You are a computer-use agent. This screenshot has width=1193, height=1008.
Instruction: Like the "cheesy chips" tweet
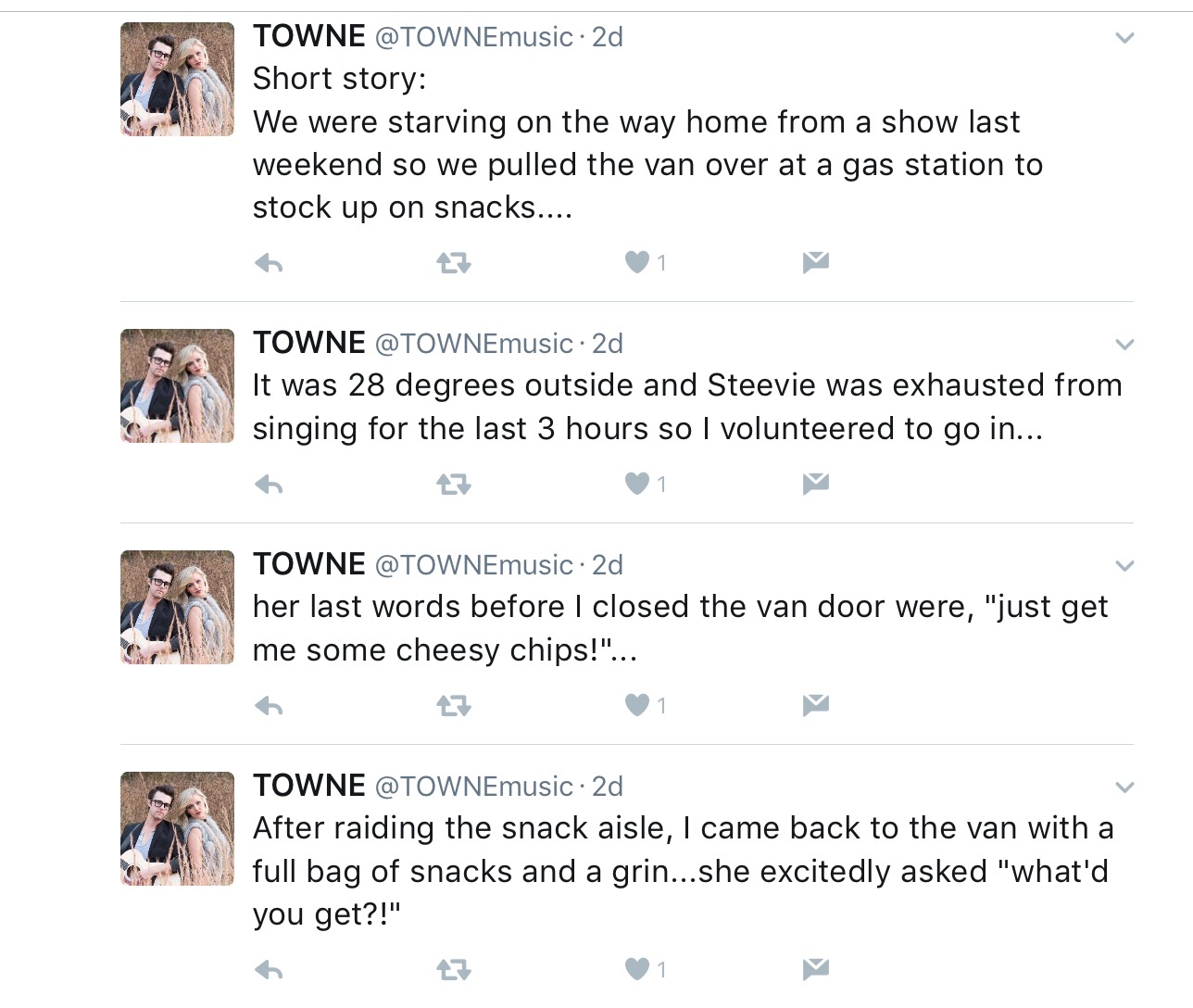pyautogui.click(x=637, y=705)
